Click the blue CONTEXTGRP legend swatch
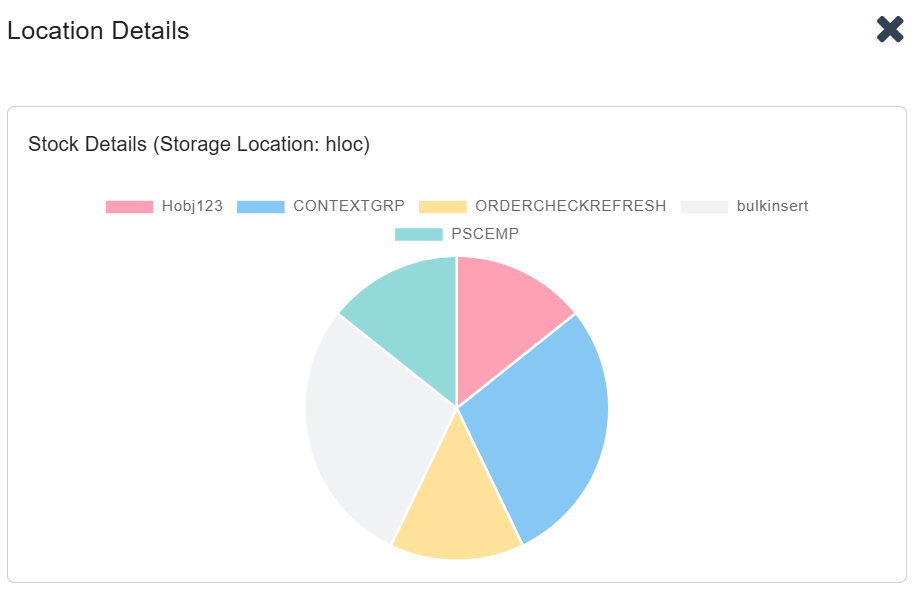918x594 pixels. tap(261, 207)
